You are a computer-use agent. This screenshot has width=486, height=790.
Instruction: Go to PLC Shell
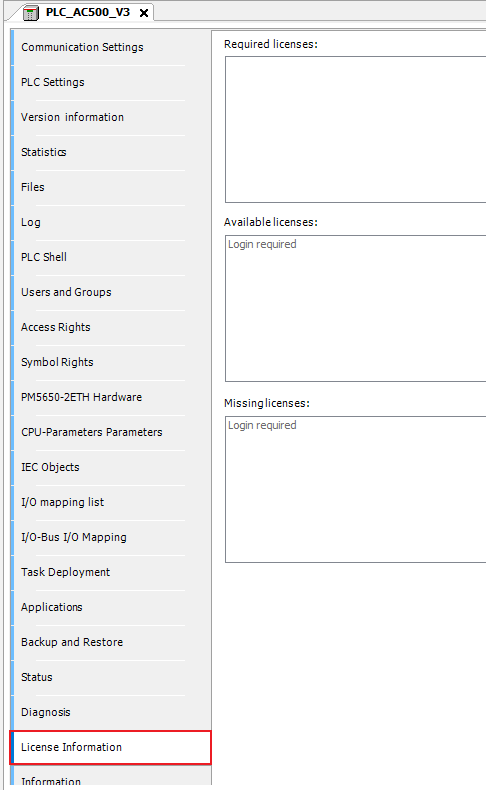coord(44,257)
